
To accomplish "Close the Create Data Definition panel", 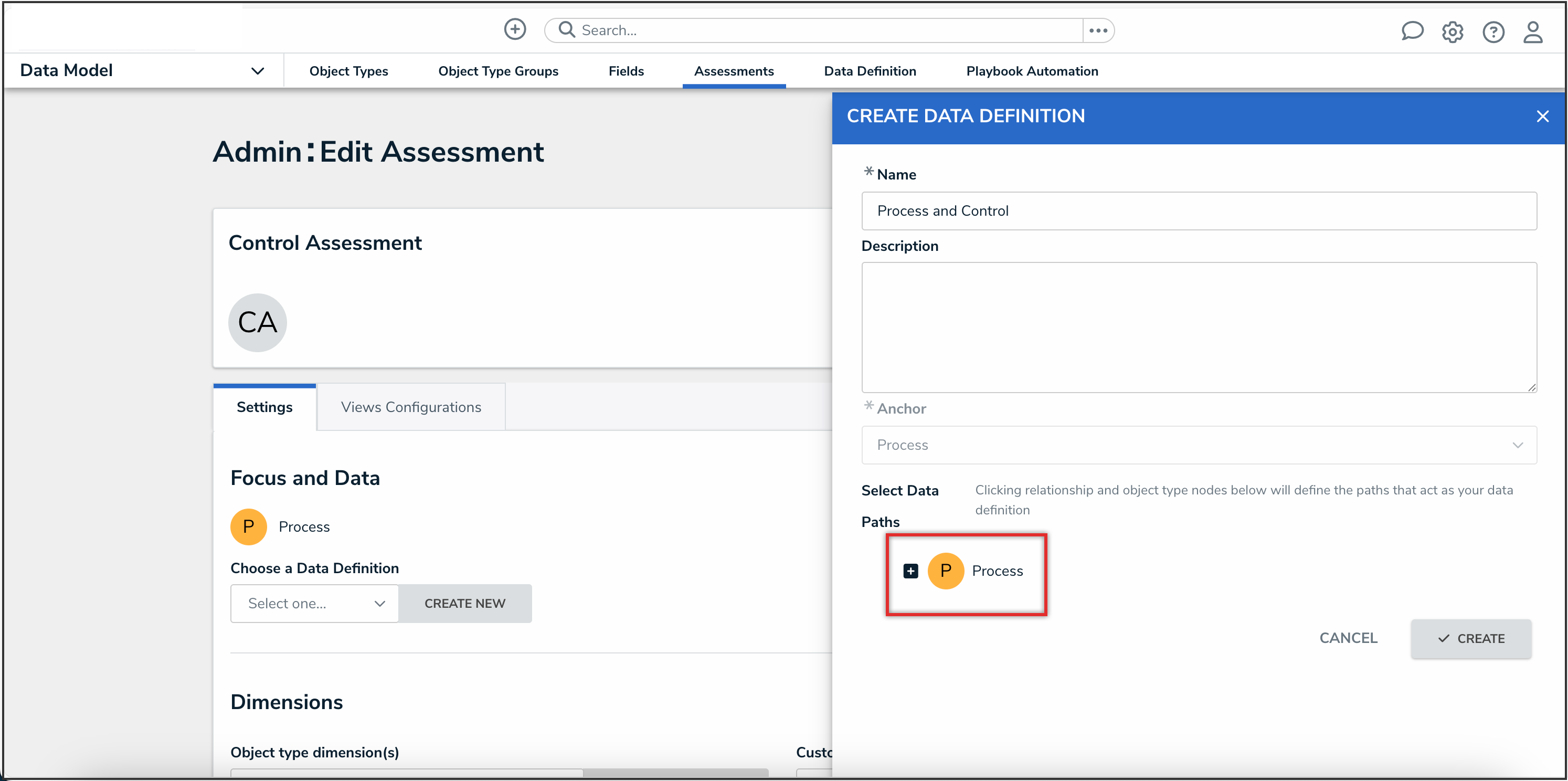I will tap(1542, 117).
